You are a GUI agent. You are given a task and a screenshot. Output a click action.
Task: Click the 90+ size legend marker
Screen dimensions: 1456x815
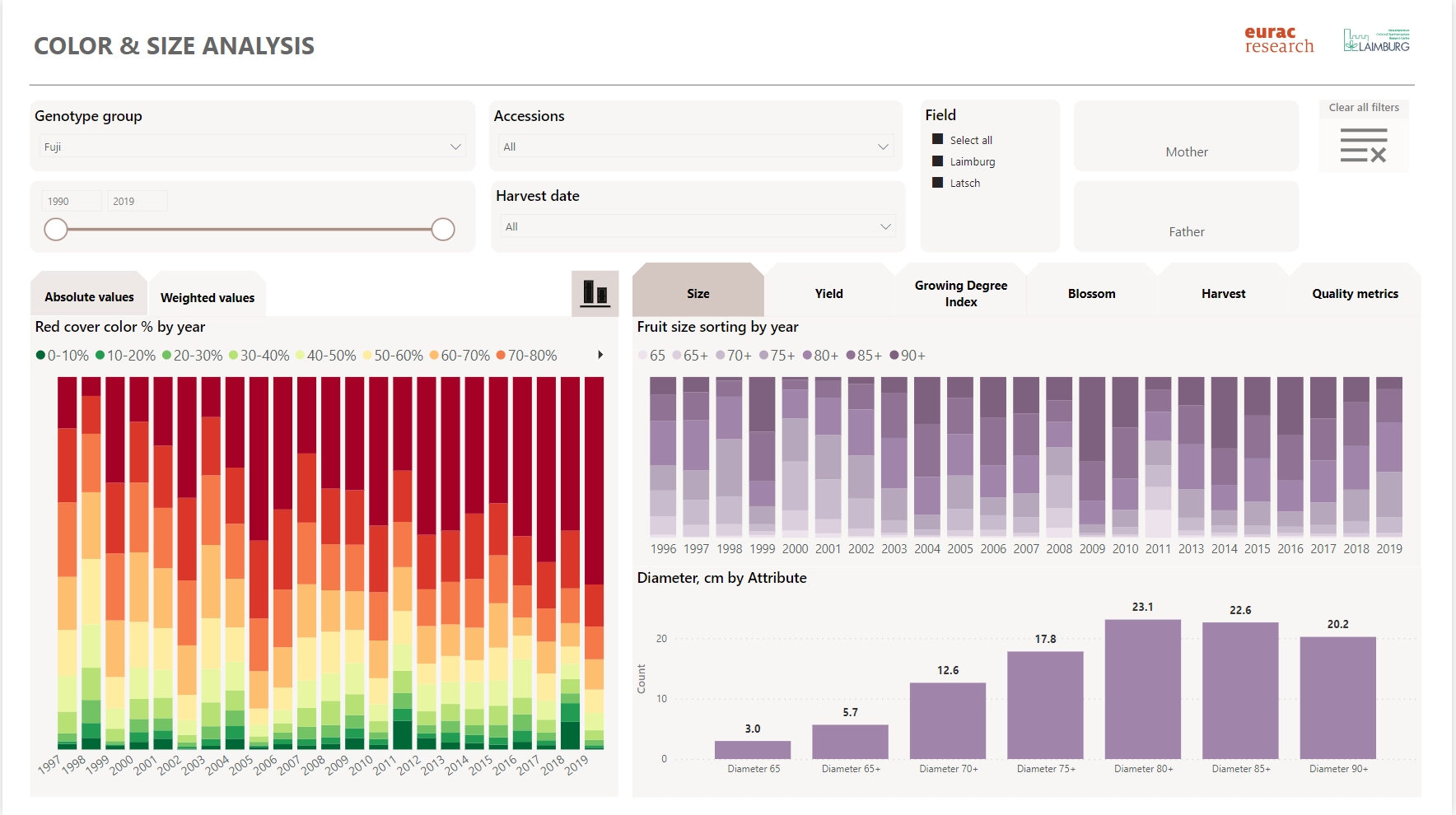click(894, 356)
